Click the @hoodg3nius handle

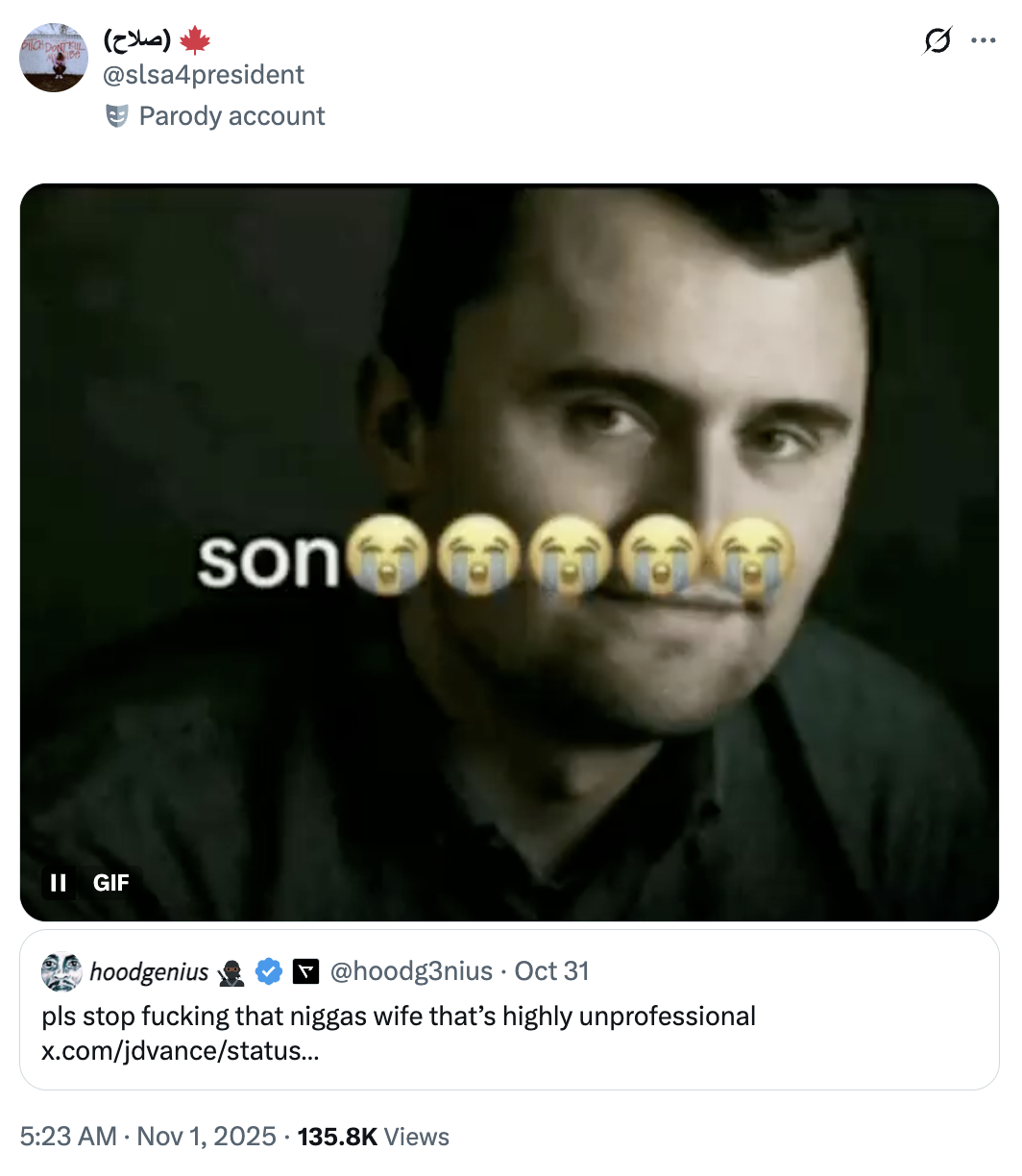tap(412, 971)
